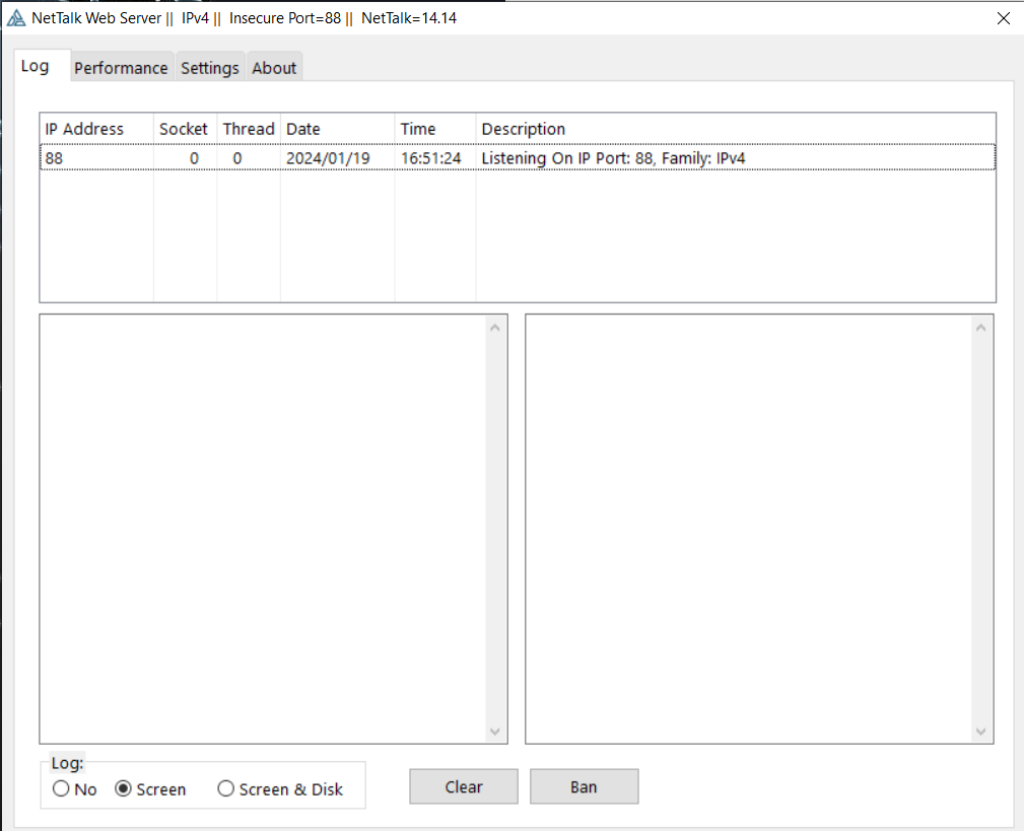This screenshot has height=831, width=1024.
Task: Go to the About tab
Action: [274, 68]
